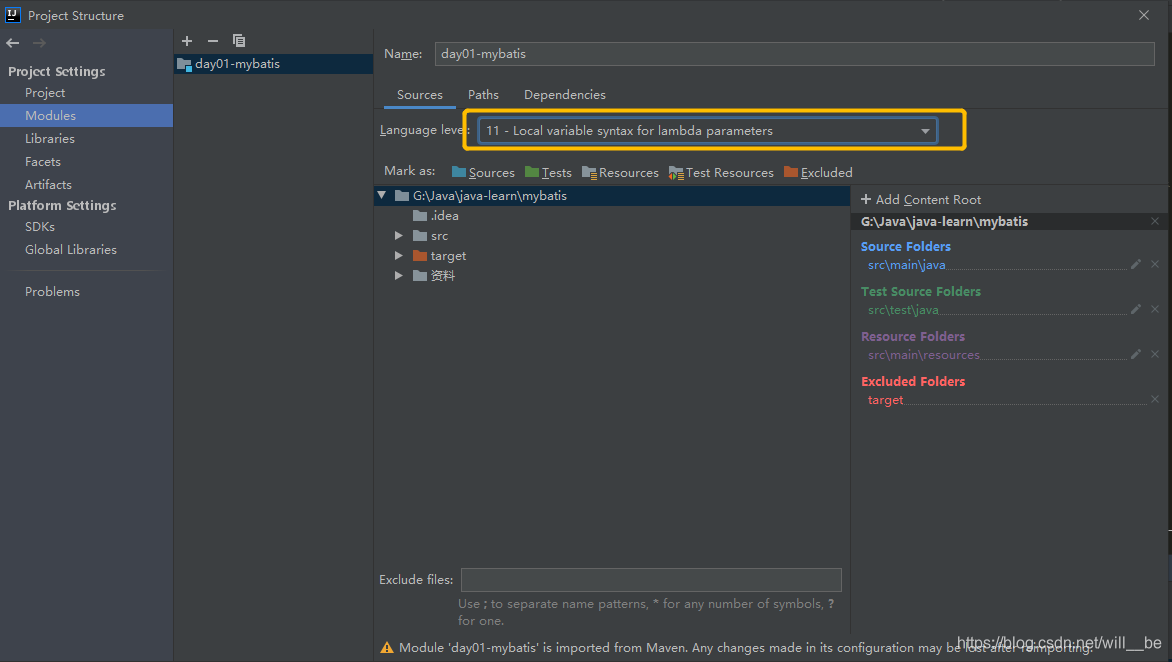Click src\test\java test folder link
1172x662 pixels.
[x=903, y=309]
